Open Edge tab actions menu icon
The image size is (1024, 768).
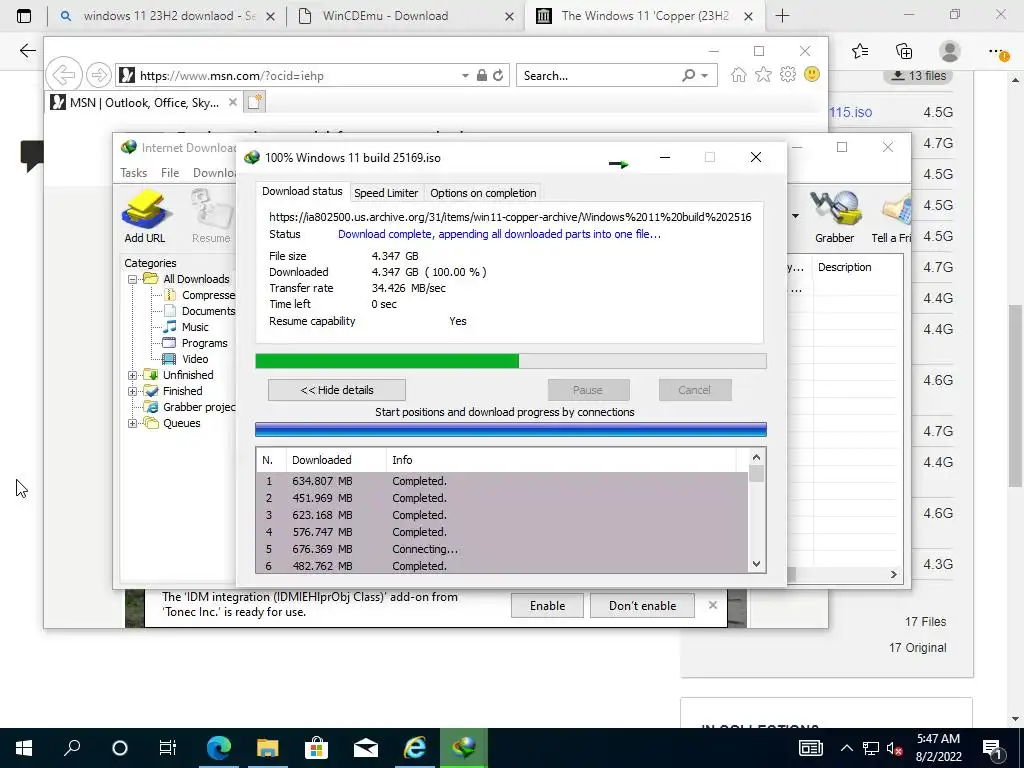(24, 16)
